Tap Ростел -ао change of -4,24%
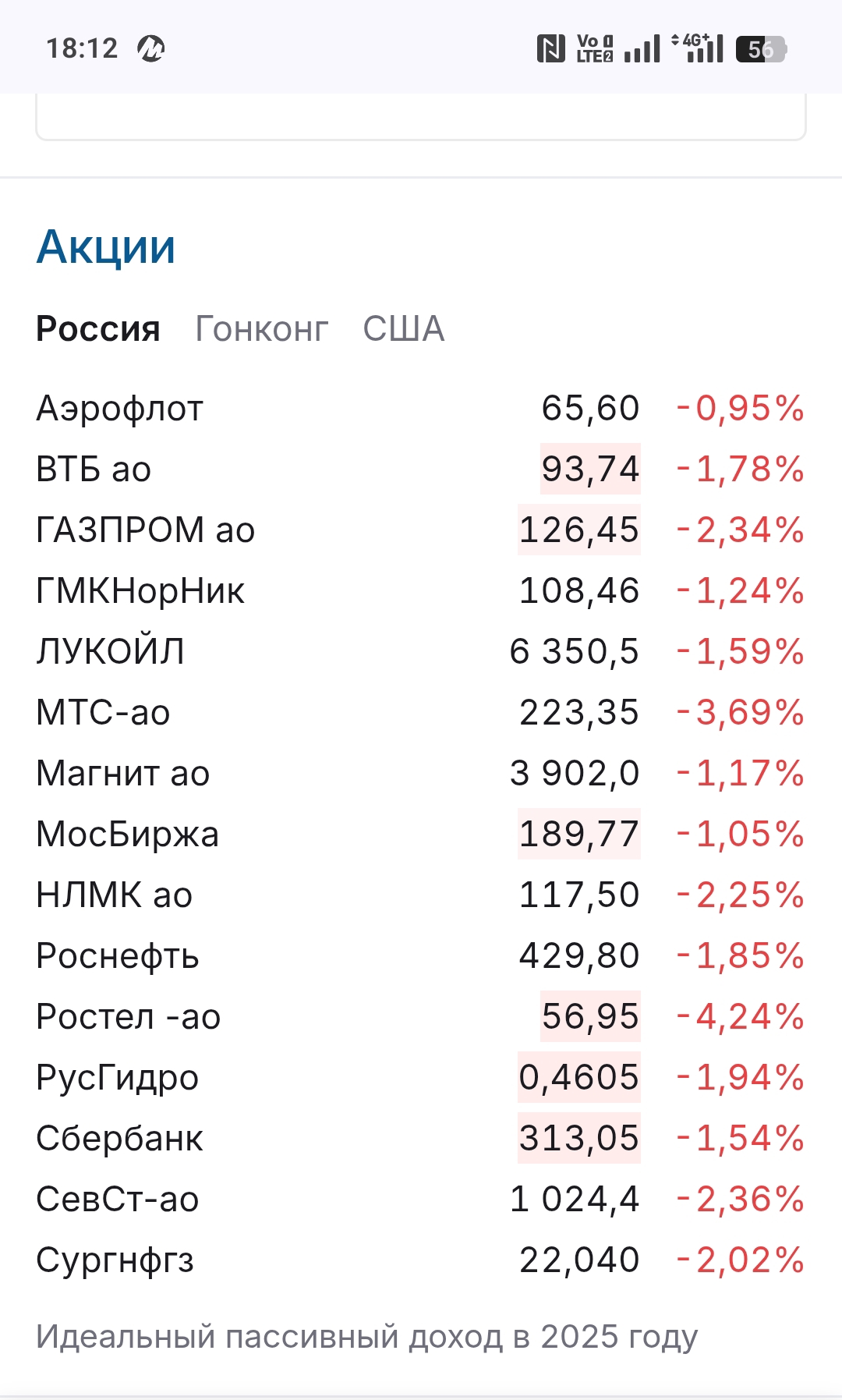This screenshot has width=842, height=1400. [x=740, y=1017]
